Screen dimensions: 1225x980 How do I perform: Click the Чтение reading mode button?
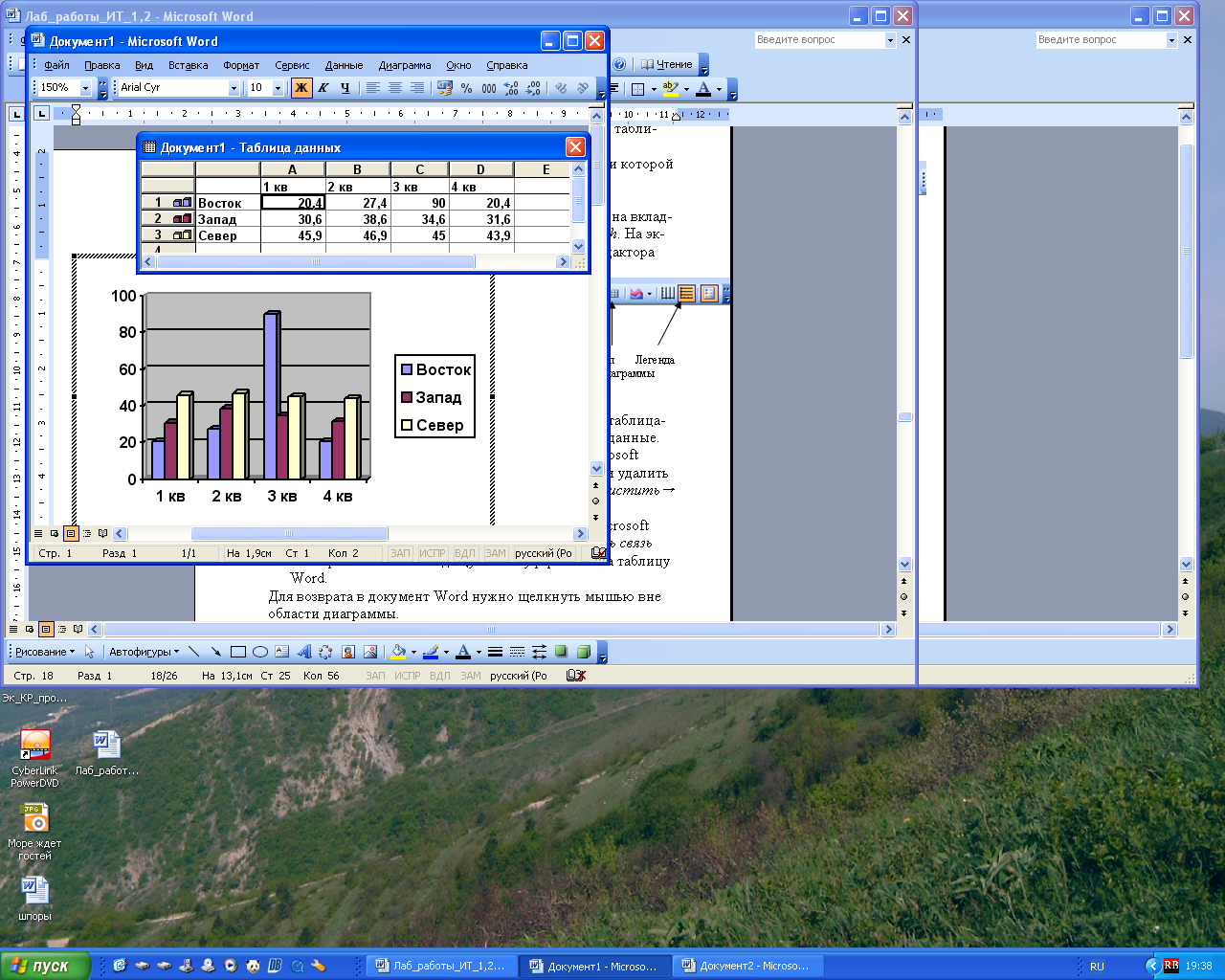667,64
